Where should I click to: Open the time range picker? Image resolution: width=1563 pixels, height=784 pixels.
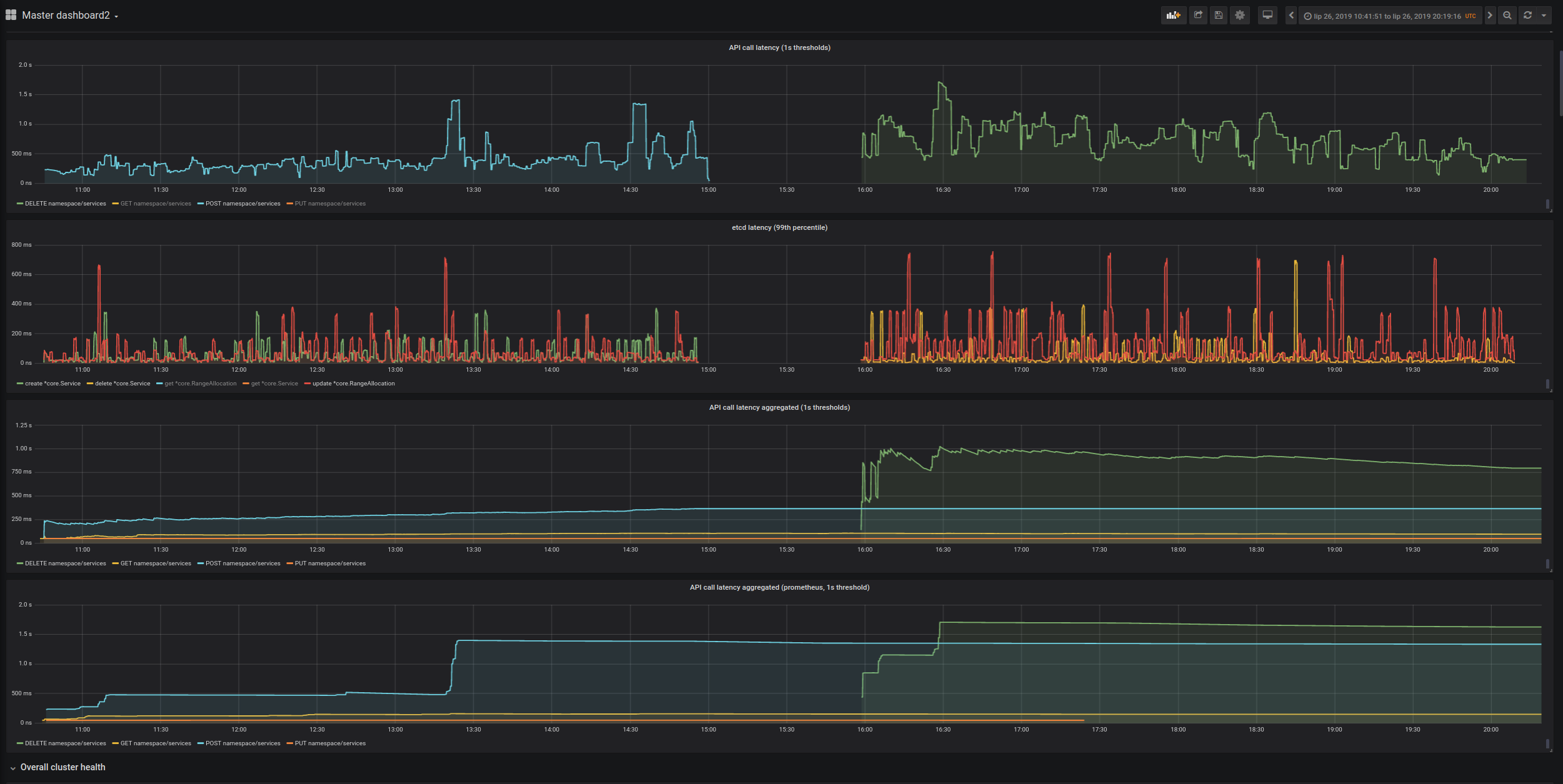(x=1391, y=16)
